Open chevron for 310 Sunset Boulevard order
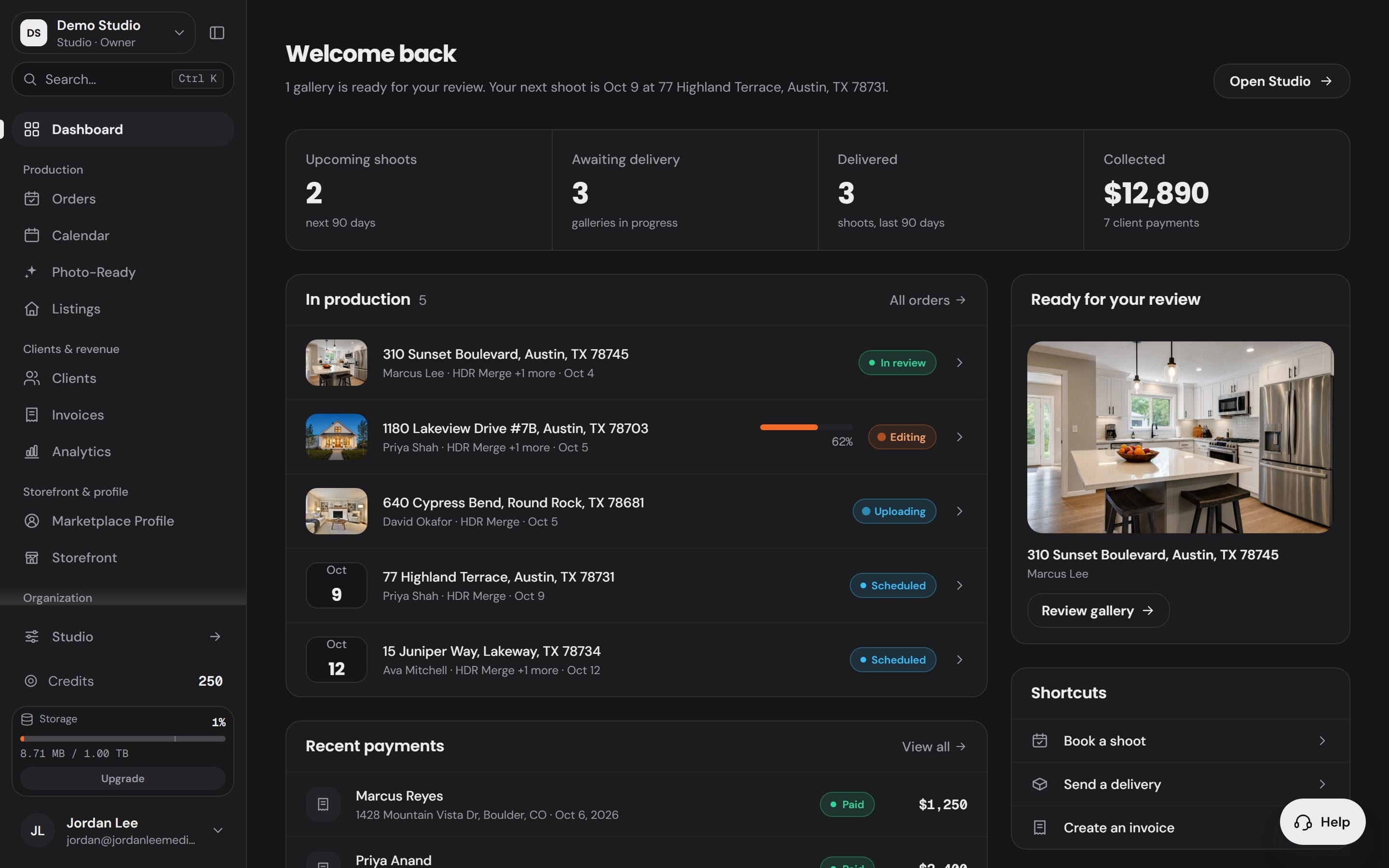 click(960, 363)
